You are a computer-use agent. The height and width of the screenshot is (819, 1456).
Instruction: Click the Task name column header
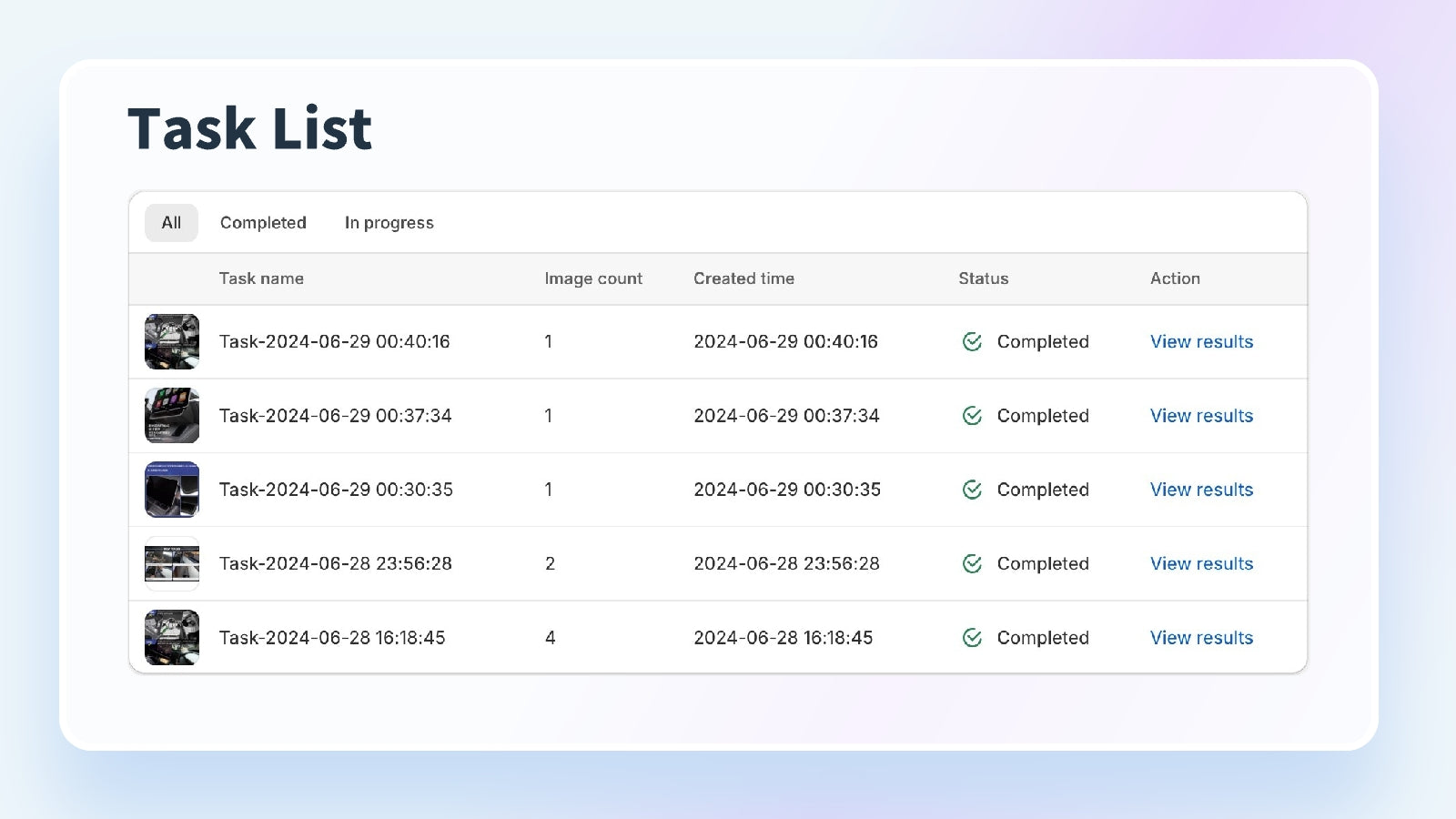tap(261, 278)
